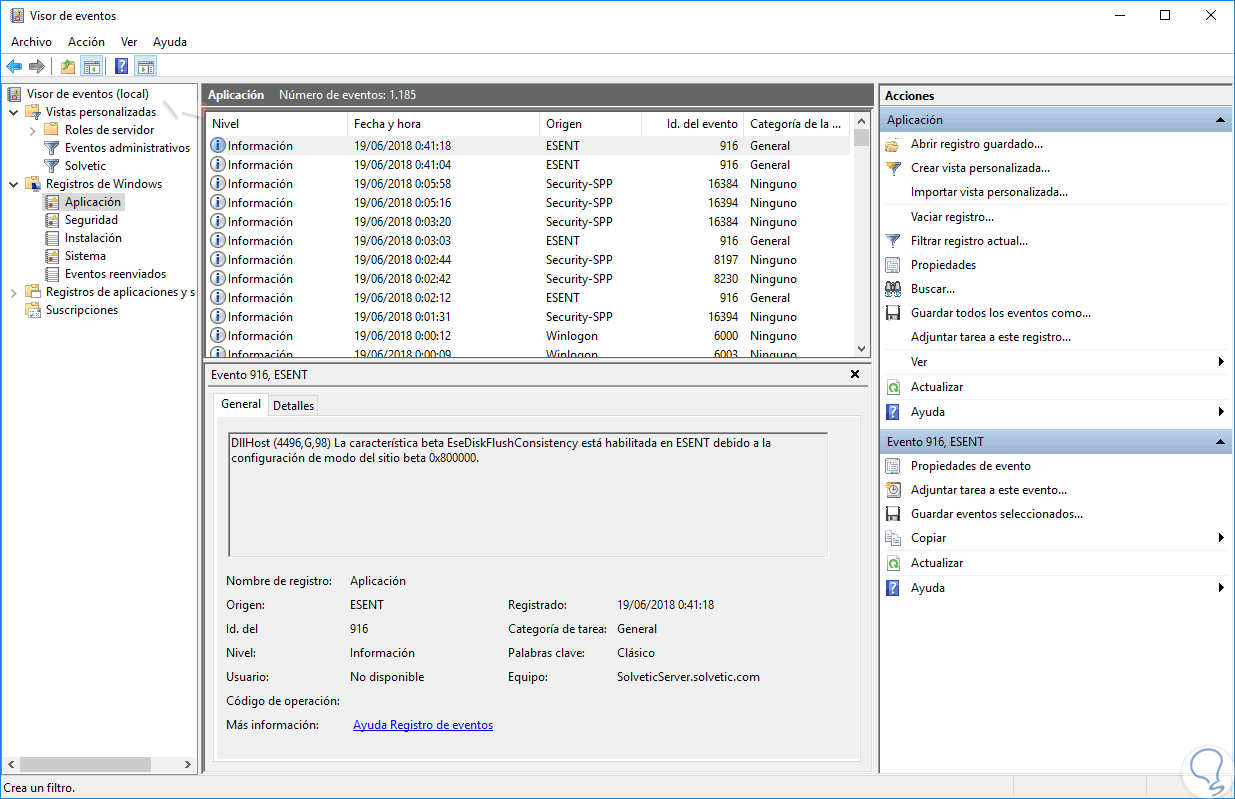Select the Seguridad log in the tree
This screenshot has height=799, width=1235.
click(91, 220)
